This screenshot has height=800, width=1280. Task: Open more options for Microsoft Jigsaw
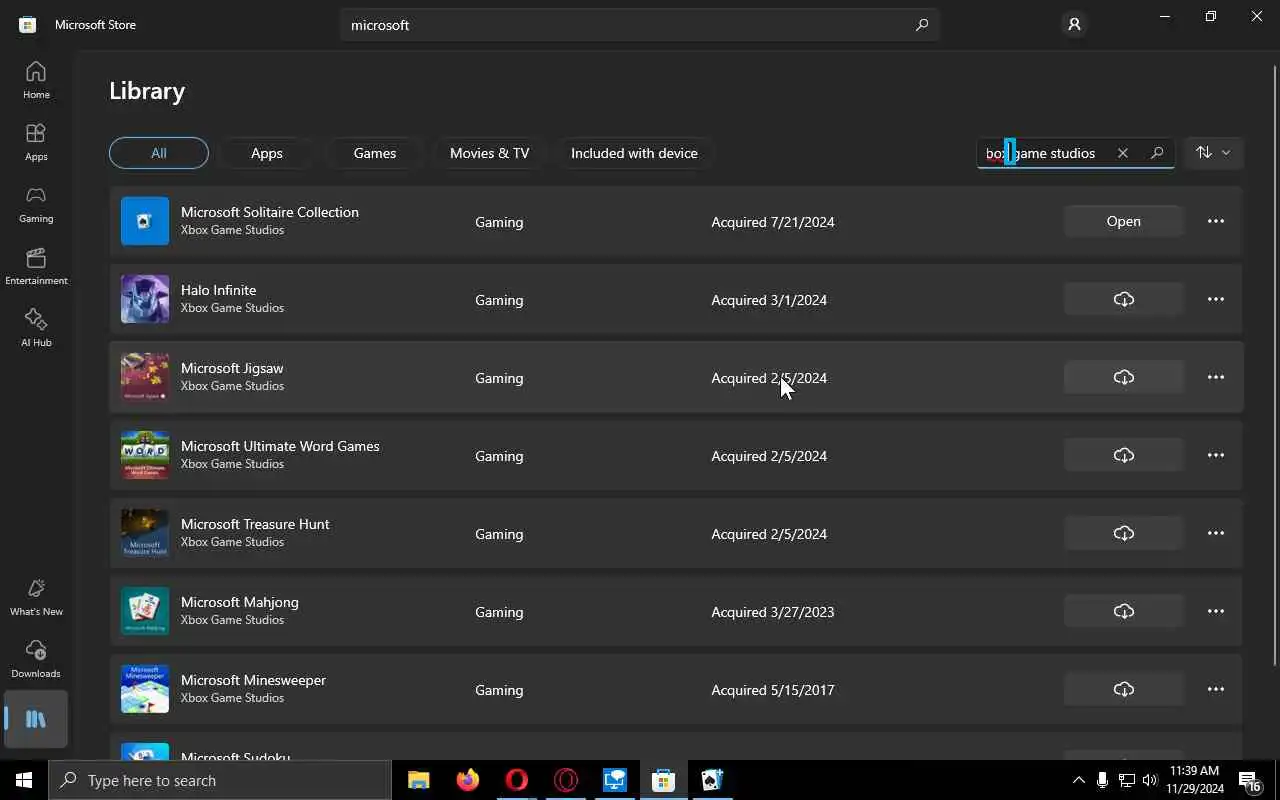tap(1216, 377)
